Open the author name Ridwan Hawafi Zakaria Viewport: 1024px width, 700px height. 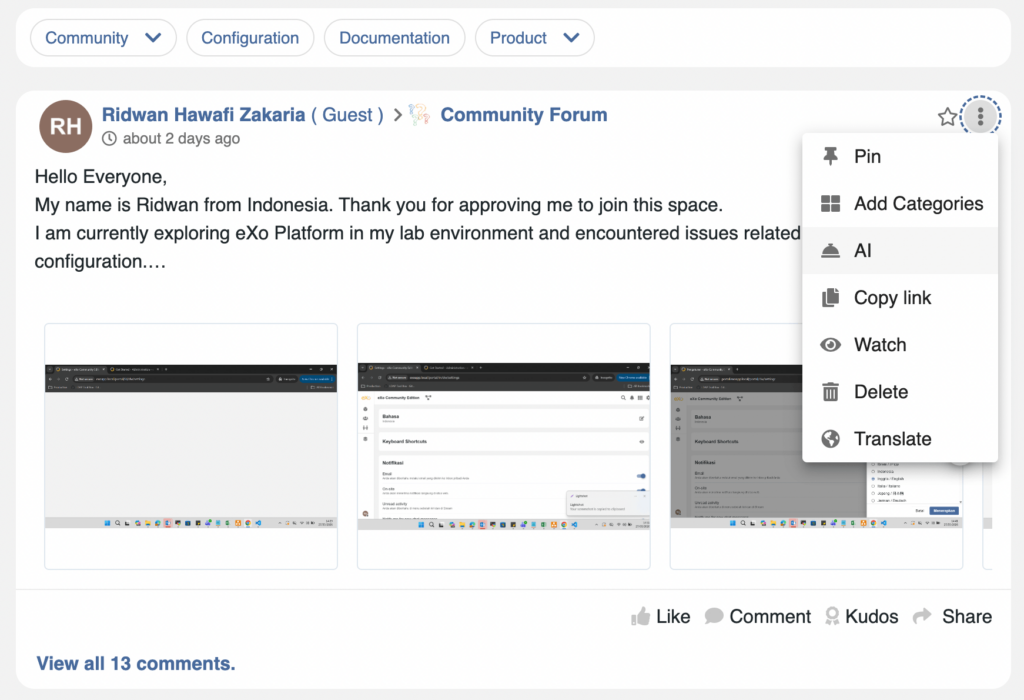[x=203, y=114]
